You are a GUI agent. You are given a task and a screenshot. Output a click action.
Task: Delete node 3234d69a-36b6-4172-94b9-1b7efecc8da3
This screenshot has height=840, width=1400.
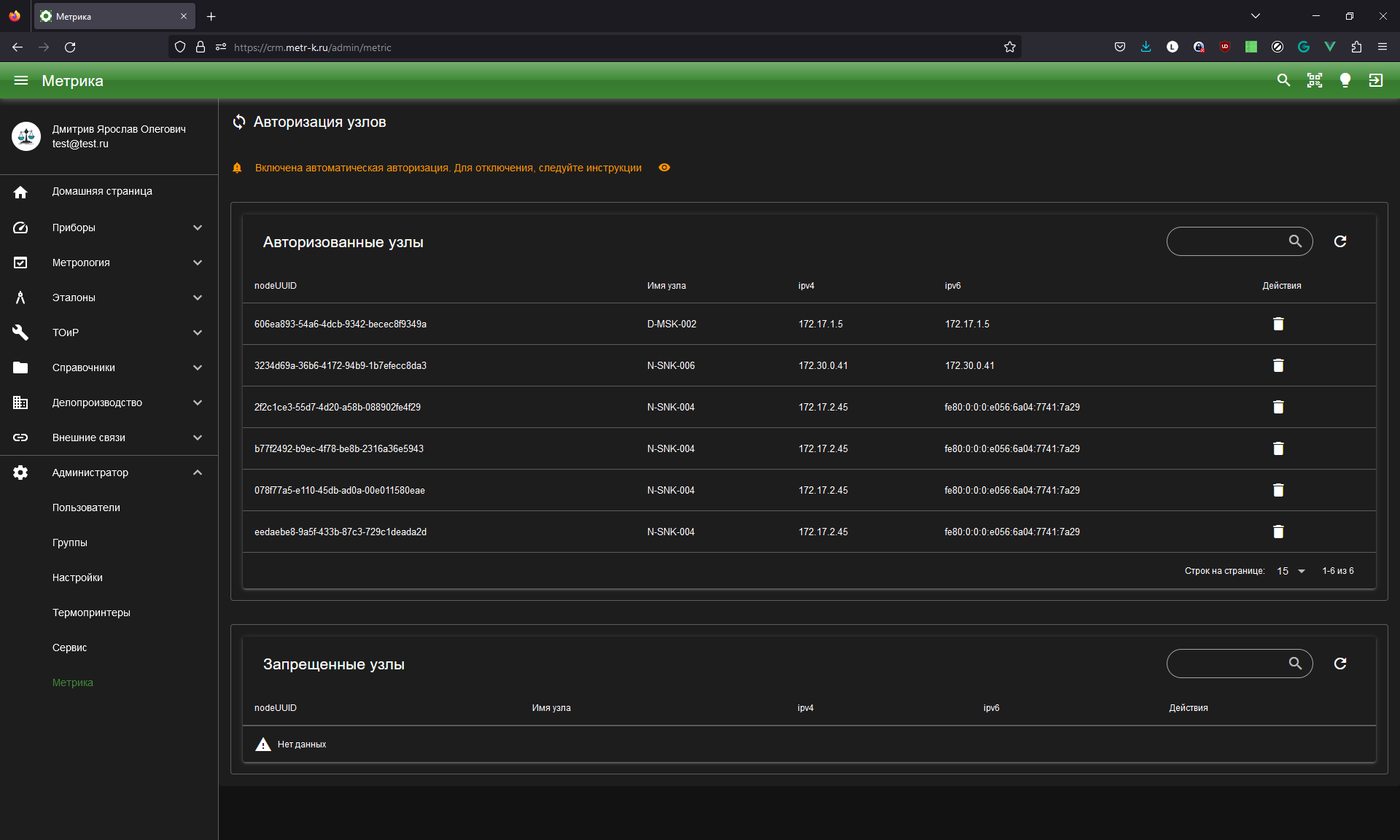[x=1278, y=365]
